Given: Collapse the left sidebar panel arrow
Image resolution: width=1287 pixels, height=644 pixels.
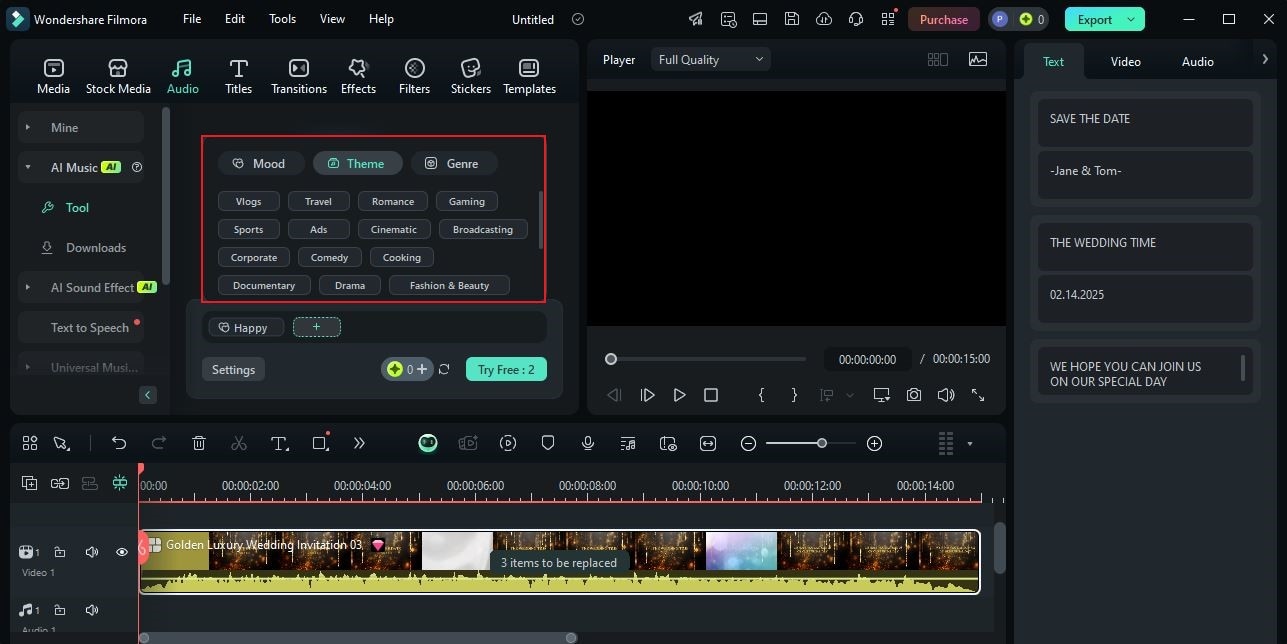Looking at the screenshot, I should tap(148, 395).
